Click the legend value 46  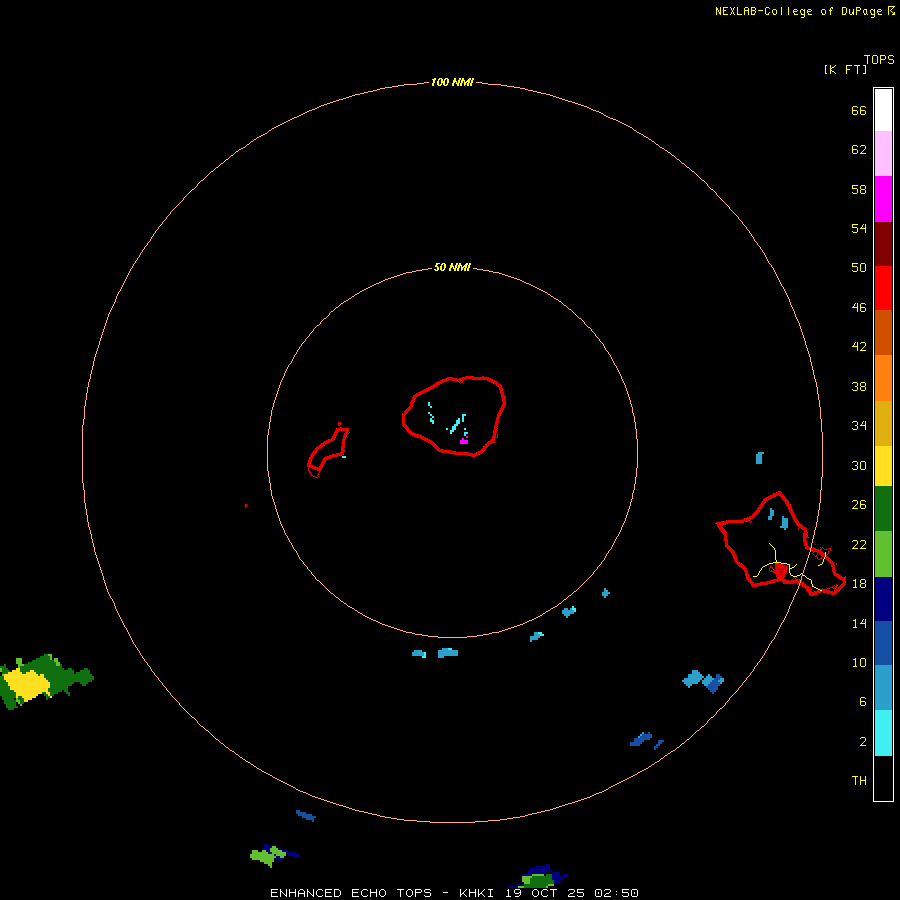tap(859, 308)
